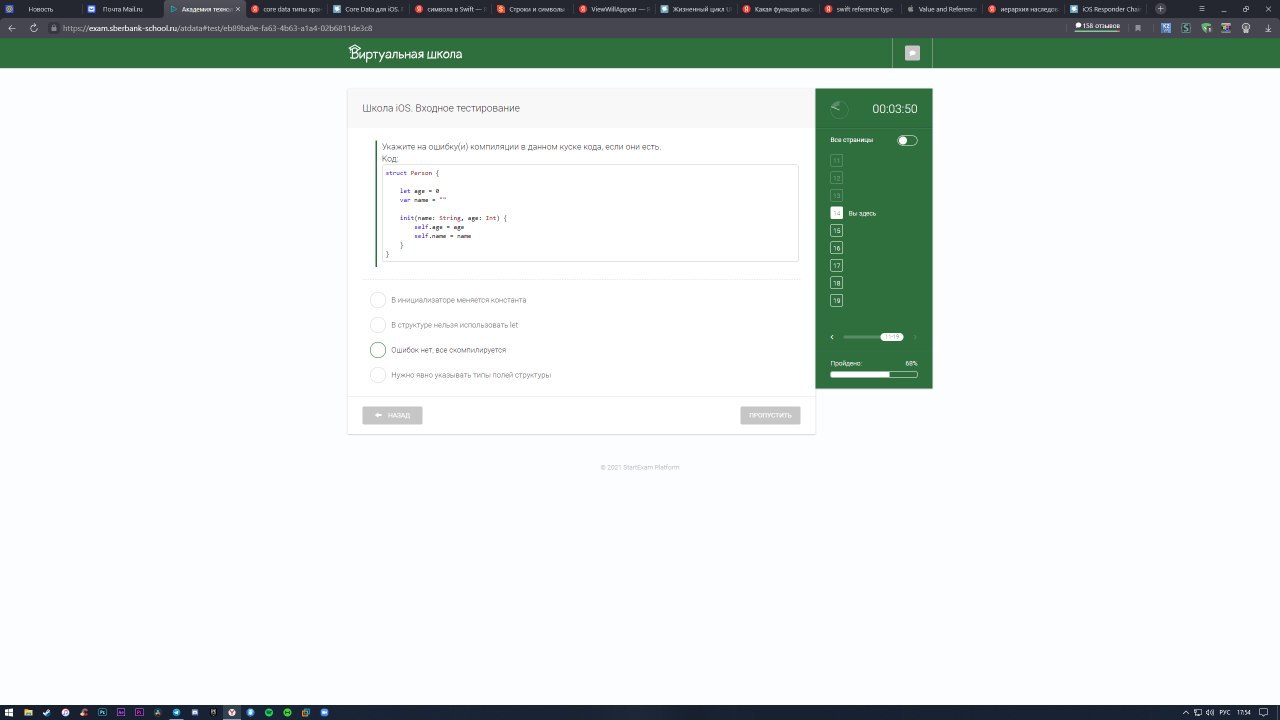1280x720 pixels.
Task: Click the '158 отзывов' reviews badge
Action: 1097,26
